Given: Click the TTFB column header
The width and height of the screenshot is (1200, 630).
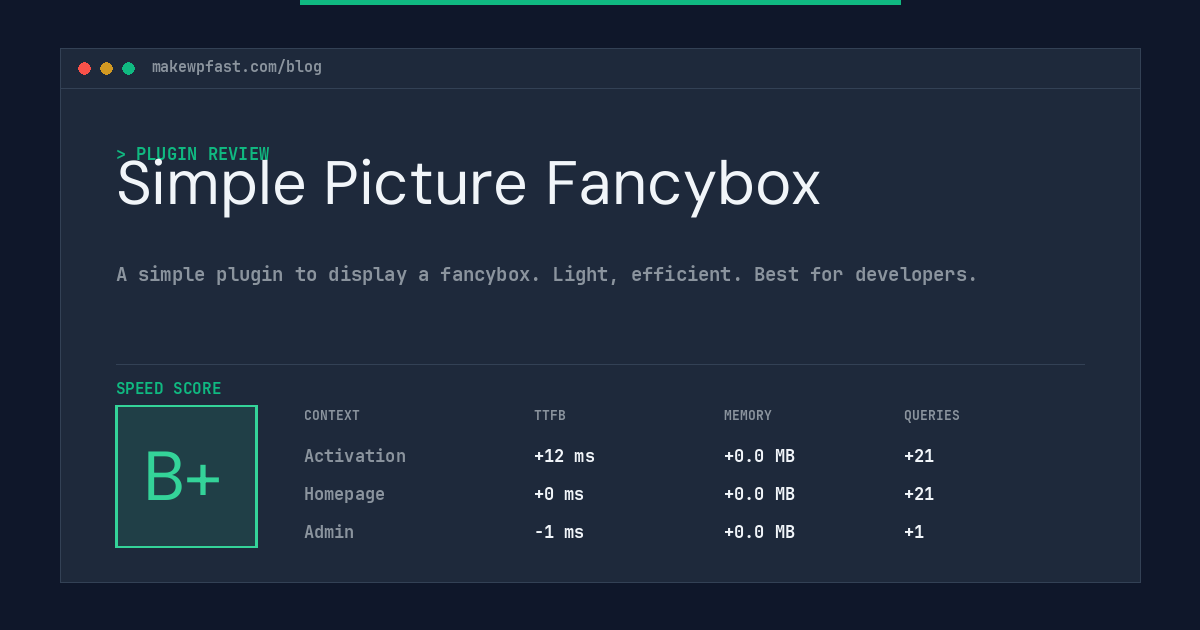Looking at the screenshot, I should click(x=550, y=416).
